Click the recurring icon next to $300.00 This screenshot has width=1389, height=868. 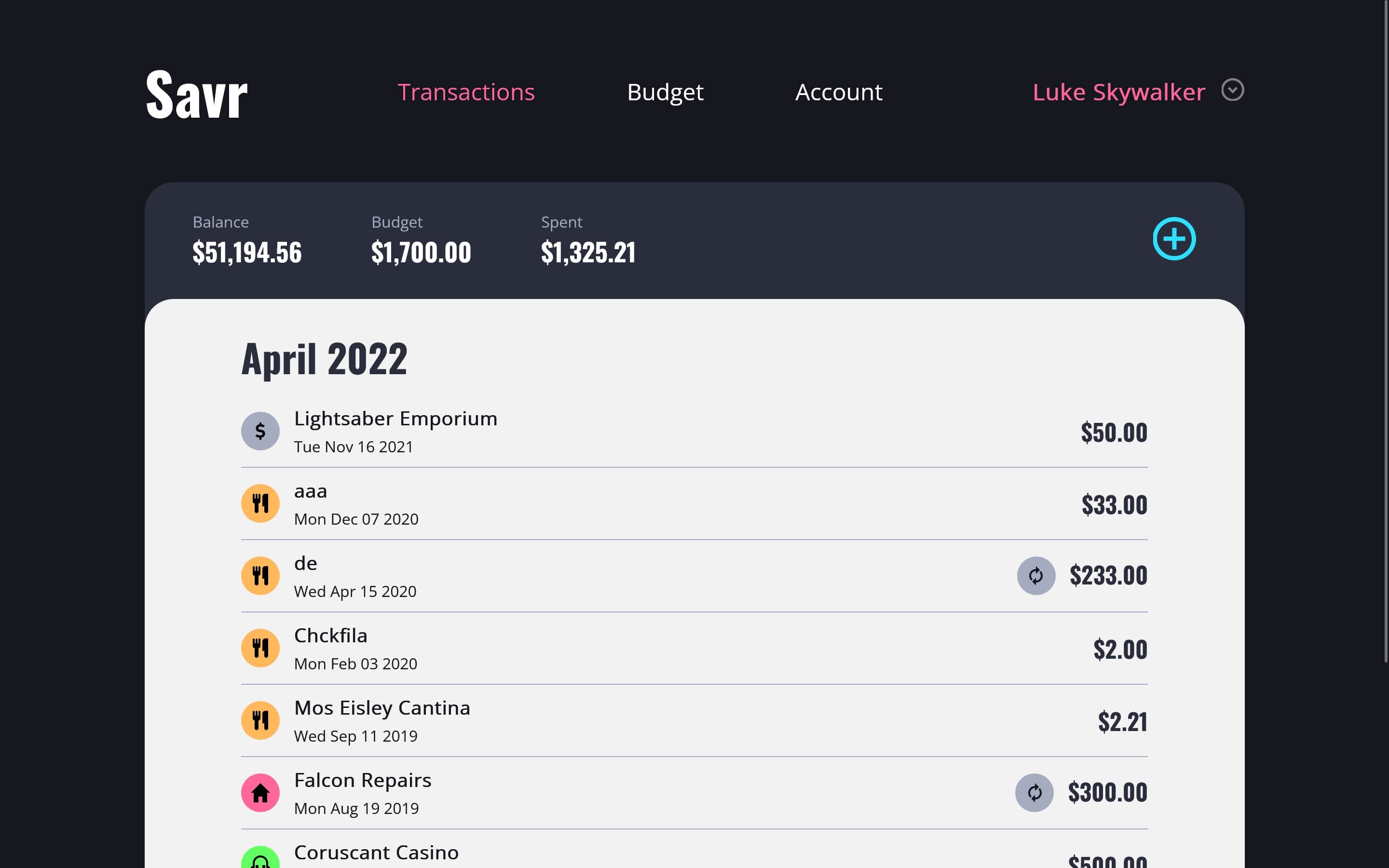click(1035, 793)
